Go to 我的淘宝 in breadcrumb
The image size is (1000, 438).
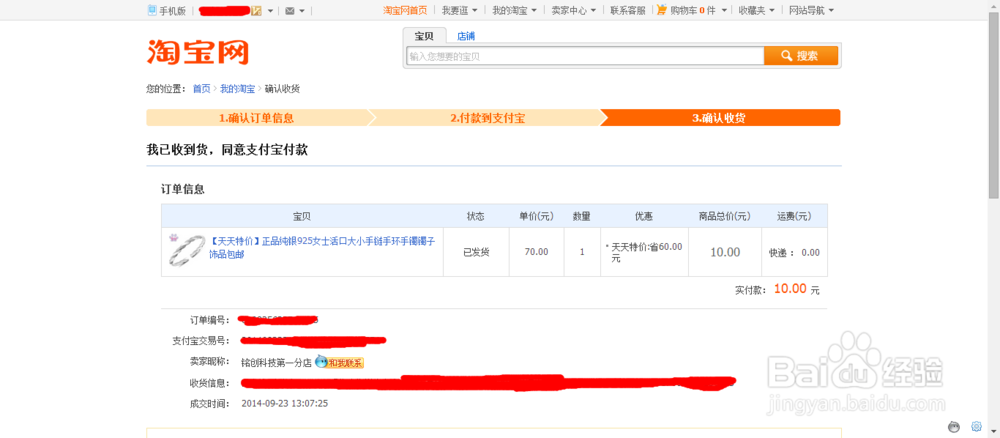pyautogui.click(x=237, y=89)
